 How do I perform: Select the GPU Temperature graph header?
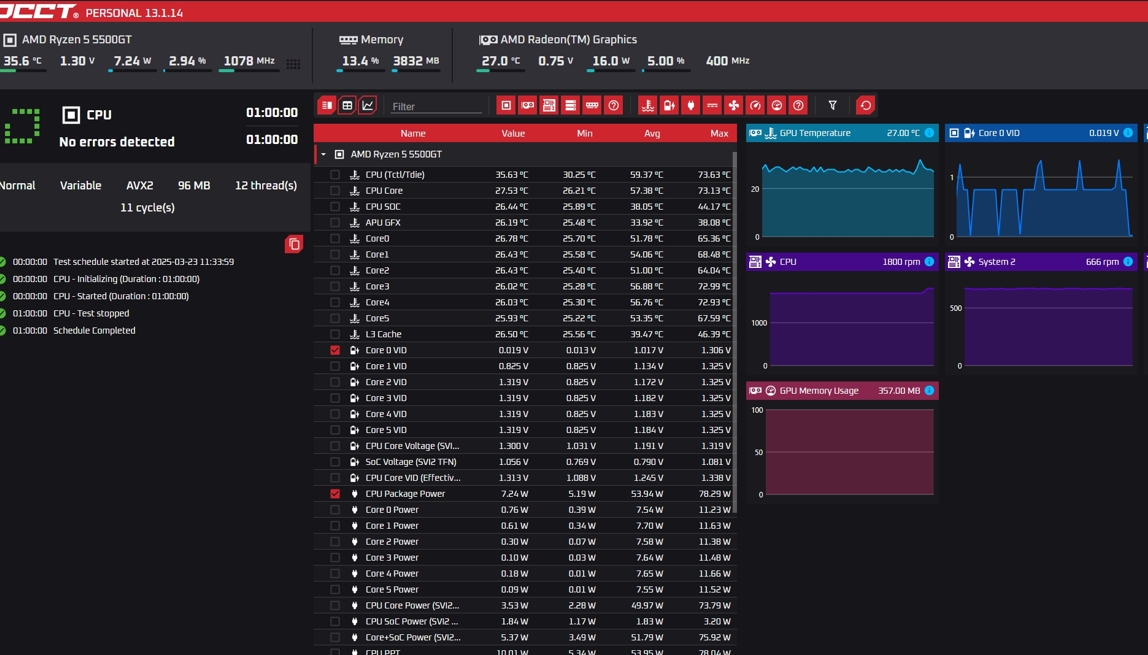coord(842,132)
